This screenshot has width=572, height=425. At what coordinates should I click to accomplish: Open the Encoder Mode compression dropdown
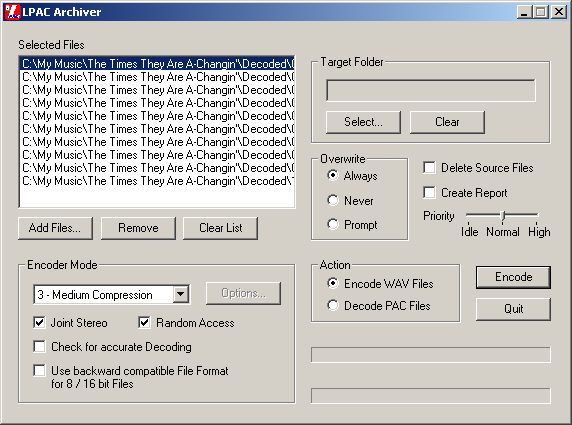pyautogui.click(x=181, y=294)
